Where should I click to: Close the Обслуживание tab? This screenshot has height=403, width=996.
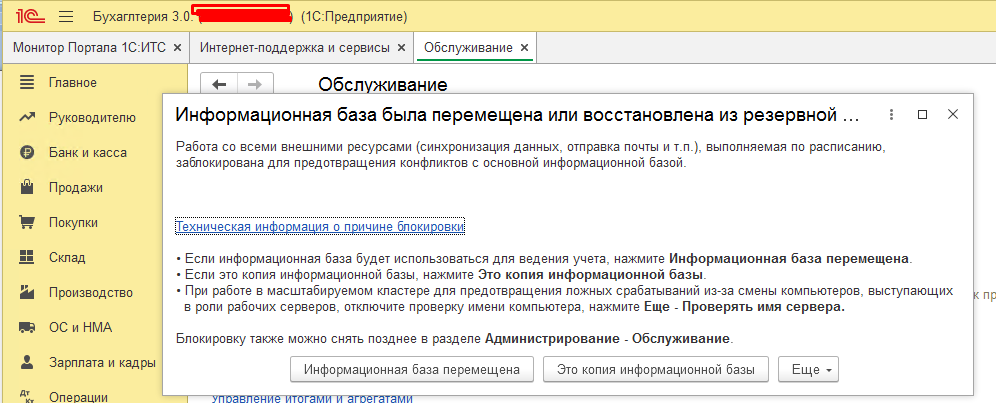[524, 48]
